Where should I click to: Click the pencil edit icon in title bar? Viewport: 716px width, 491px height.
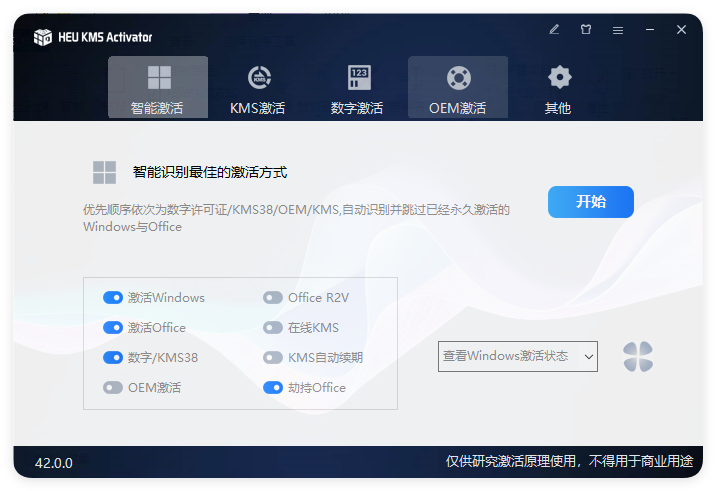(x=554, y=30)
